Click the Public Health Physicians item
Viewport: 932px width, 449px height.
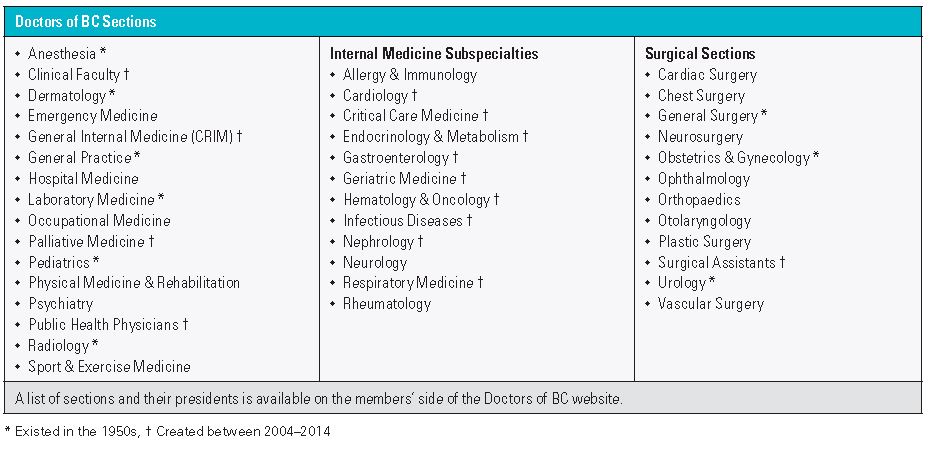coord(103,325)
